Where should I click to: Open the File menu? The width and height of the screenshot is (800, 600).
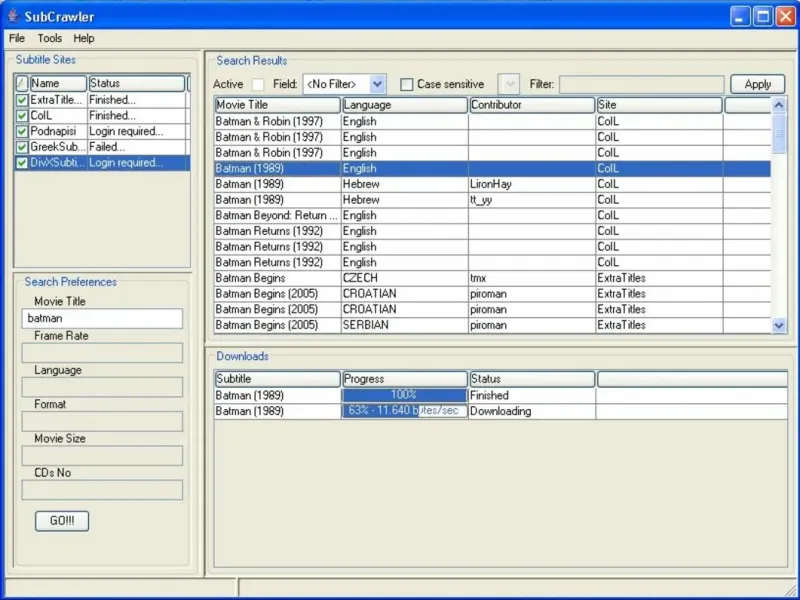tap(17, 38)
